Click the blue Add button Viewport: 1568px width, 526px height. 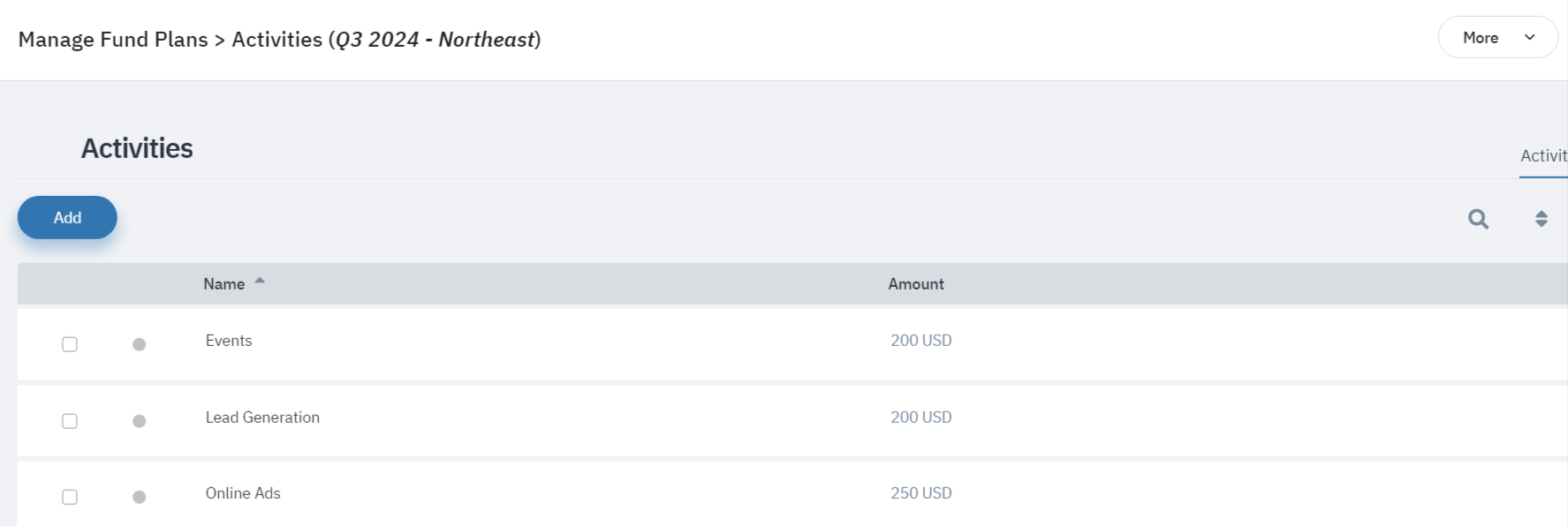[67, 217]
